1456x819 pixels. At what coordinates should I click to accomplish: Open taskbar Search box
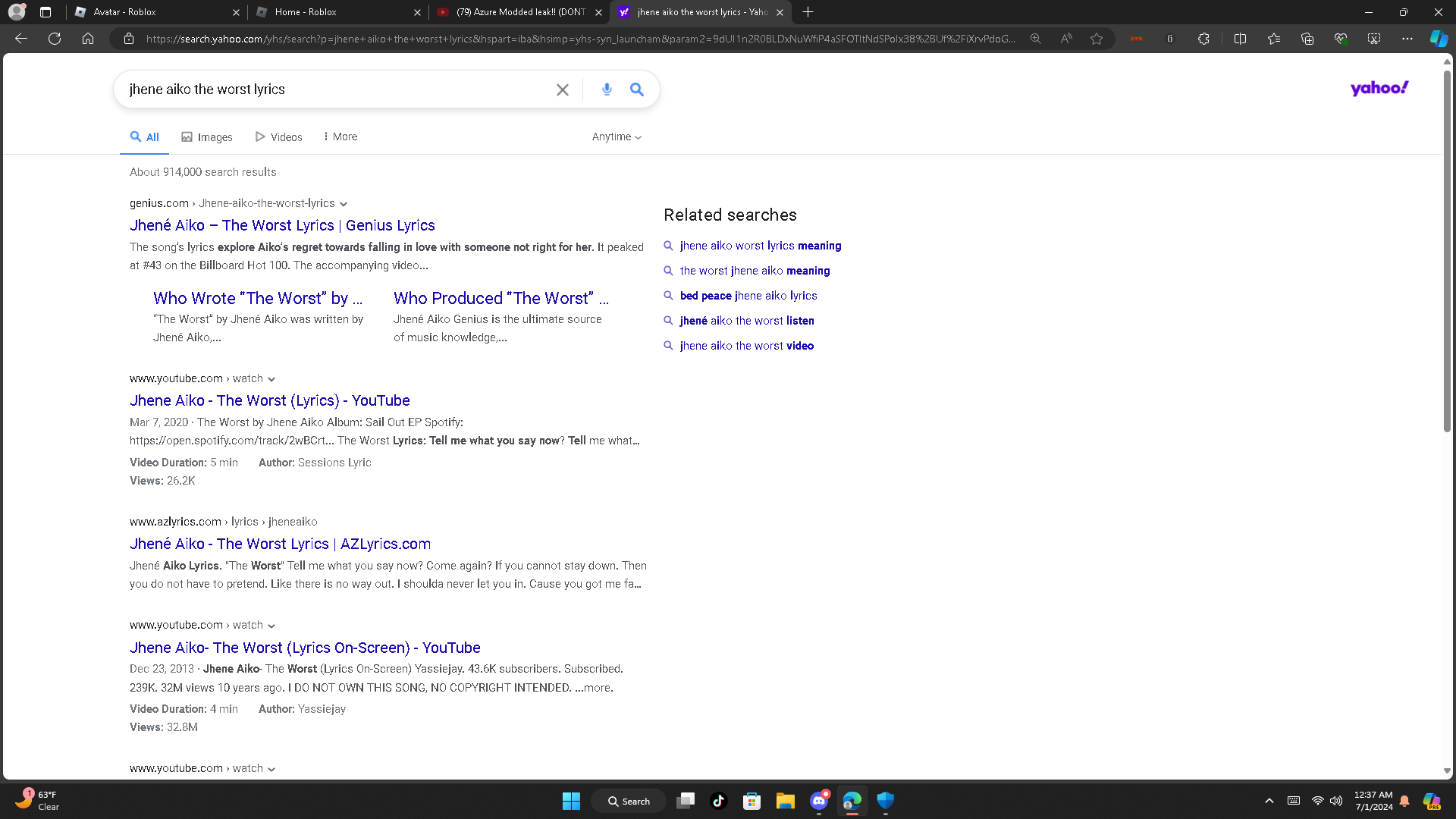[629, 801]
